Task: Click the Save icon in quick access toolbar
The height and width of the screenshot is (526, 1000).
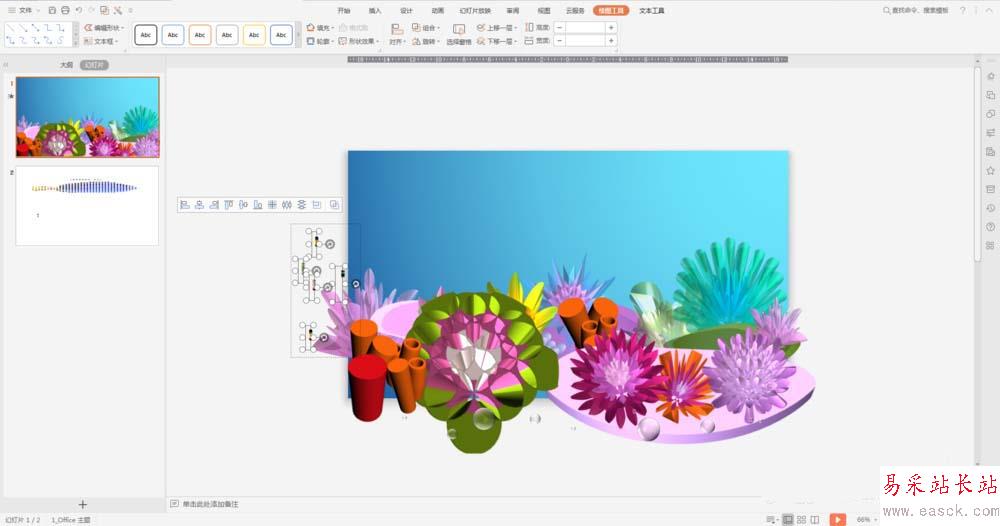Action: tap(52, 10)
